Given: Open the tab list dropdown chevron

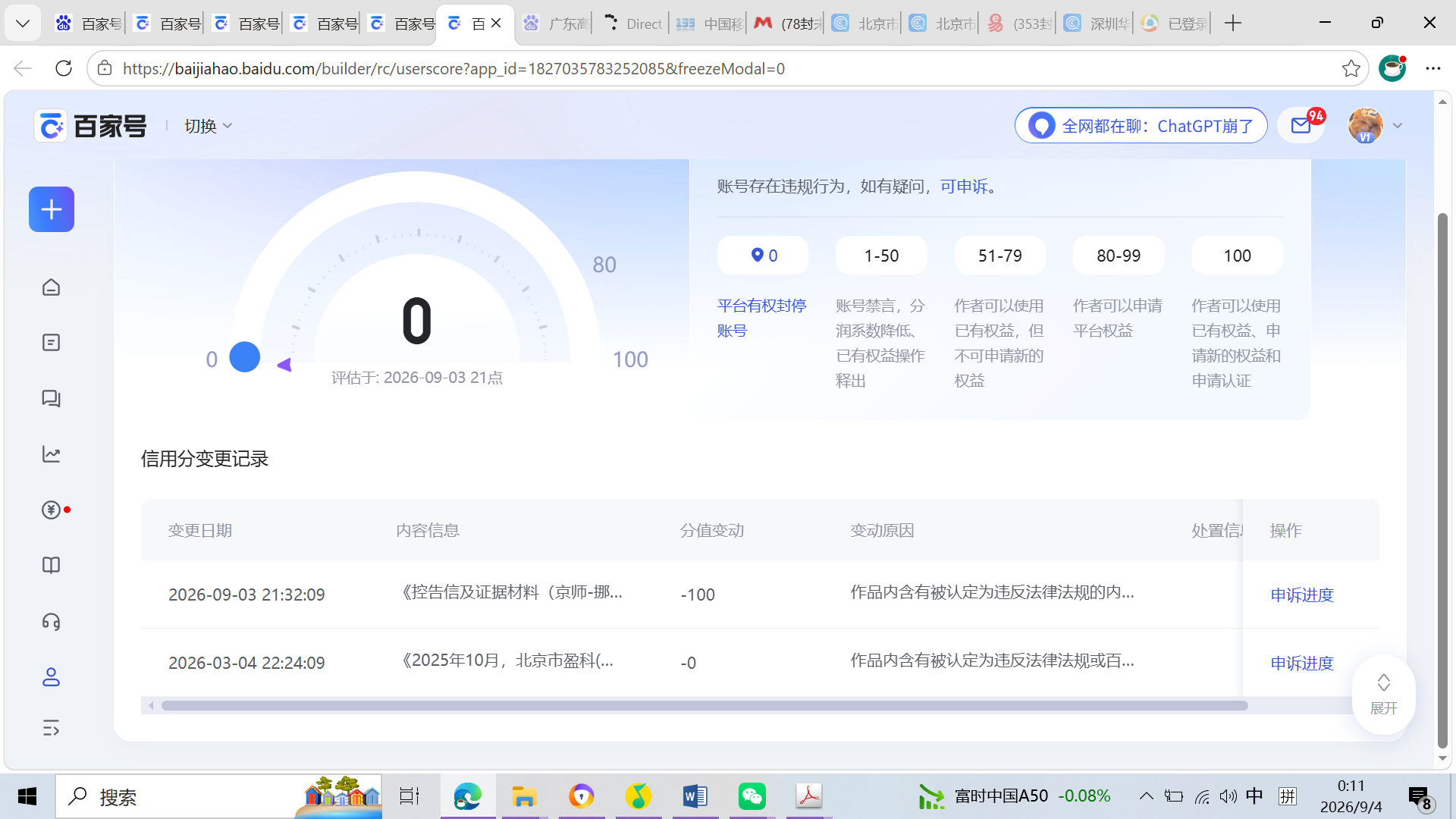Looking at the screenshot, I should (23, 24).
